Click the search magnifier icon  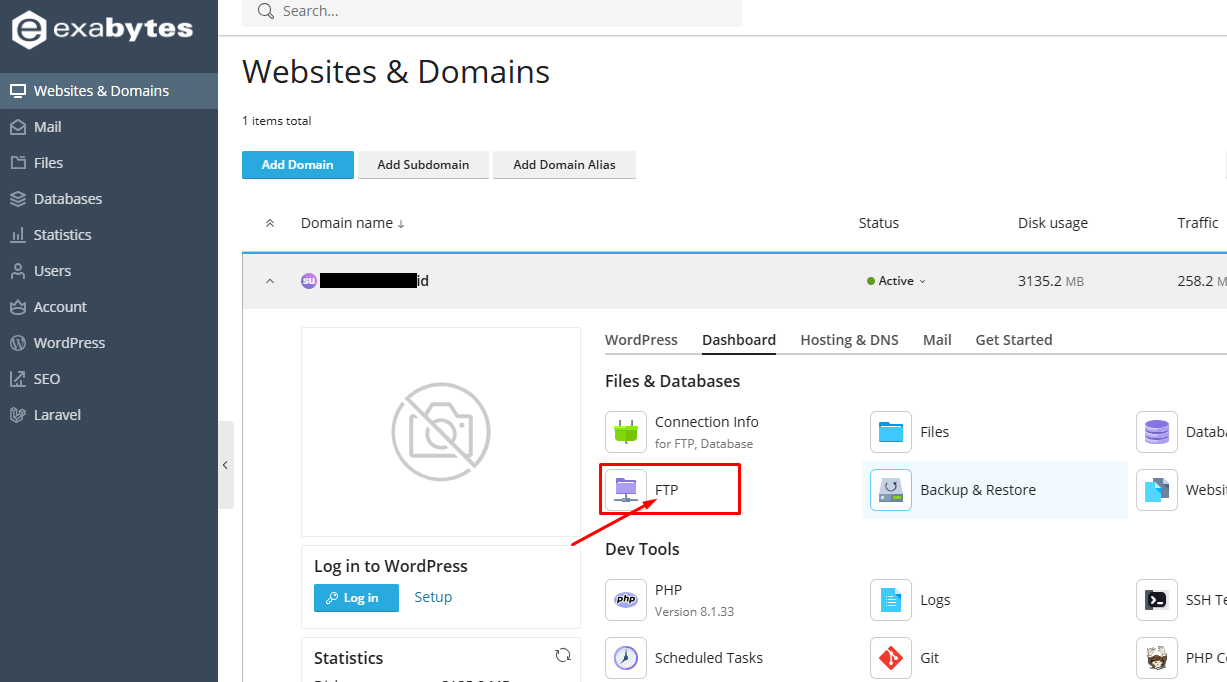click(265, 11)
